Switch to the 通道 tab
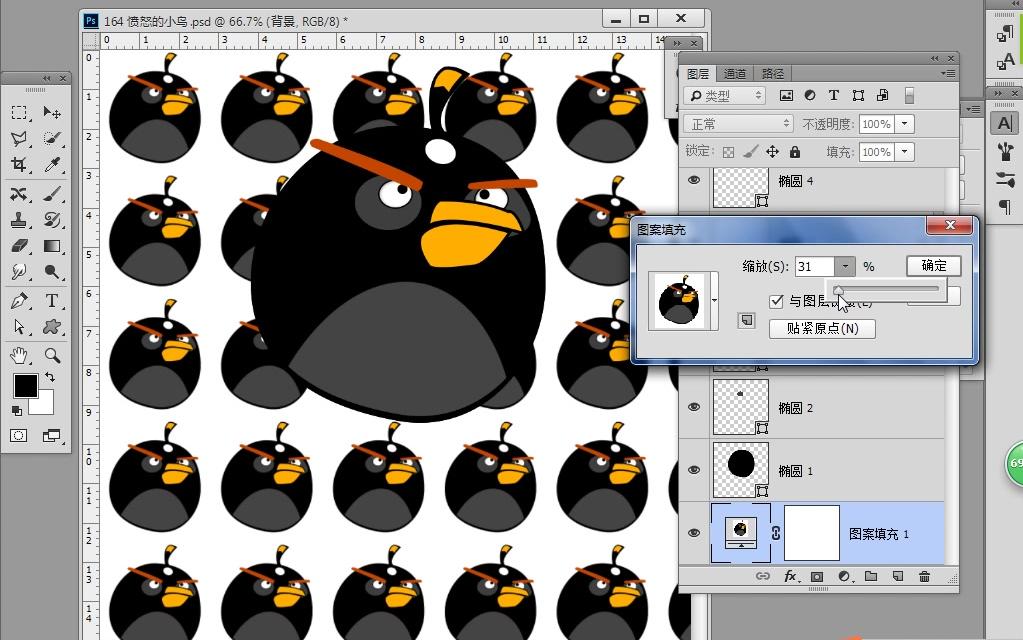This screenshot has height=640, width=1023. (735, 74)
